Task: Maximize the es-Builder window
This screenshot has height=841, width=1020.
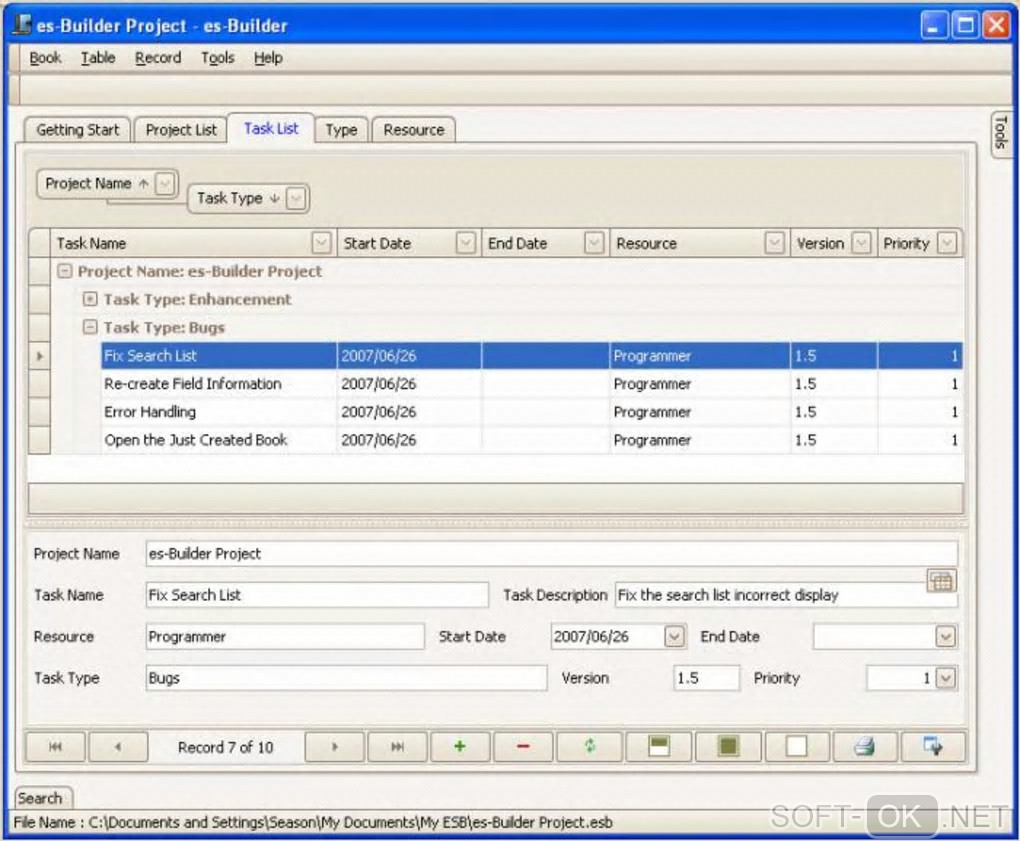Action: coord(965,25)
